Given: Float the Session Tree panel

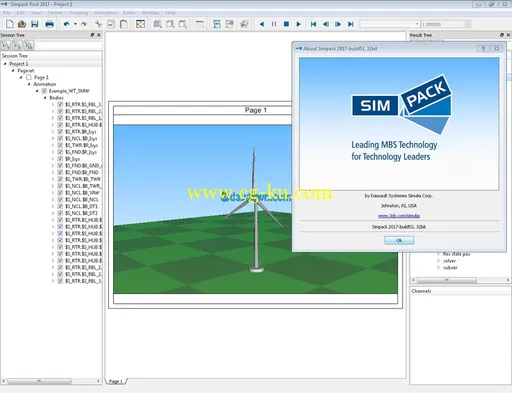Looking at the screenshot, I should pyautogui.click(x=92, y=35).
